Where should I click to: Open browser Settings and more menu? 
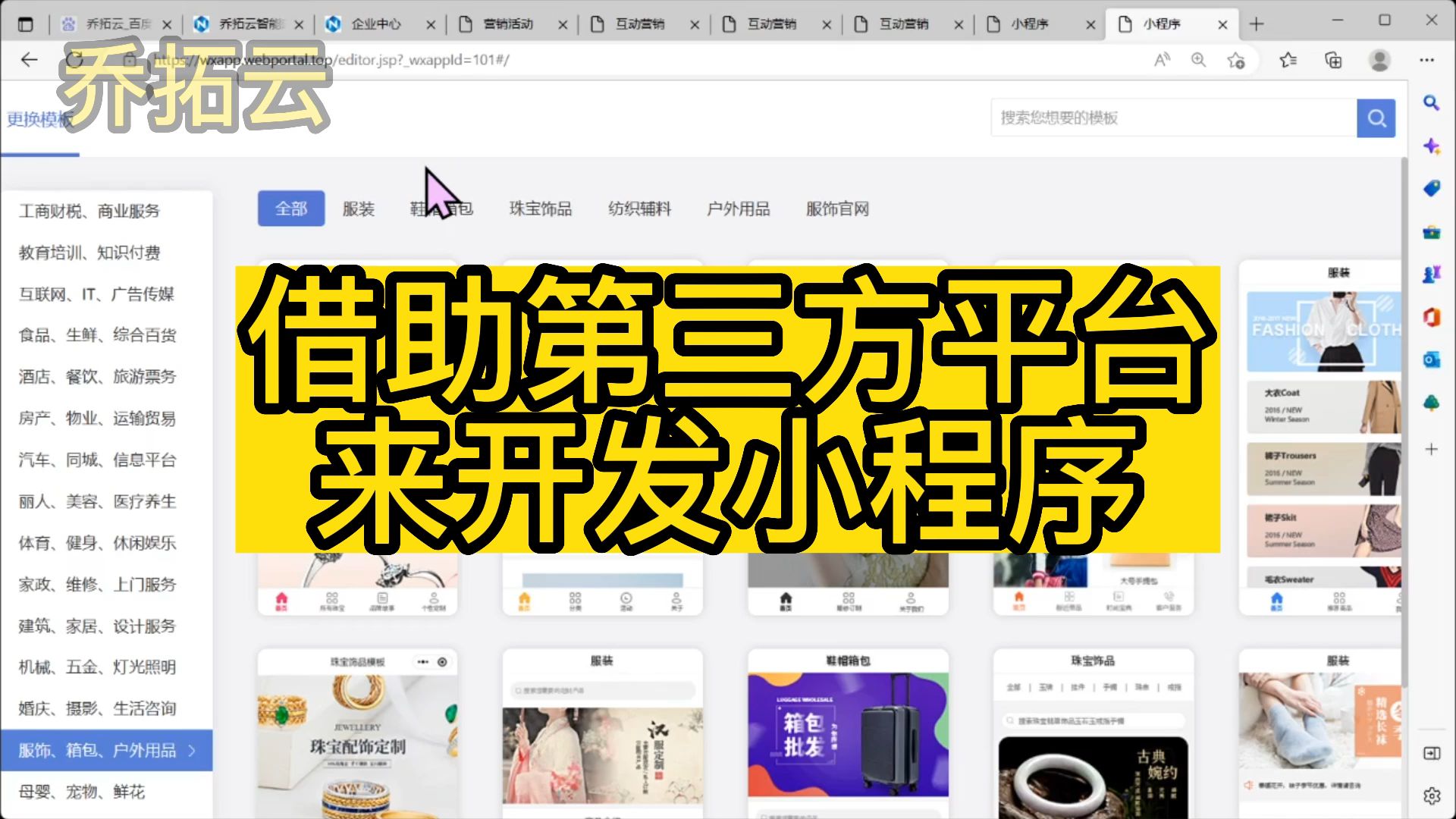click(x=1426, y=60)
